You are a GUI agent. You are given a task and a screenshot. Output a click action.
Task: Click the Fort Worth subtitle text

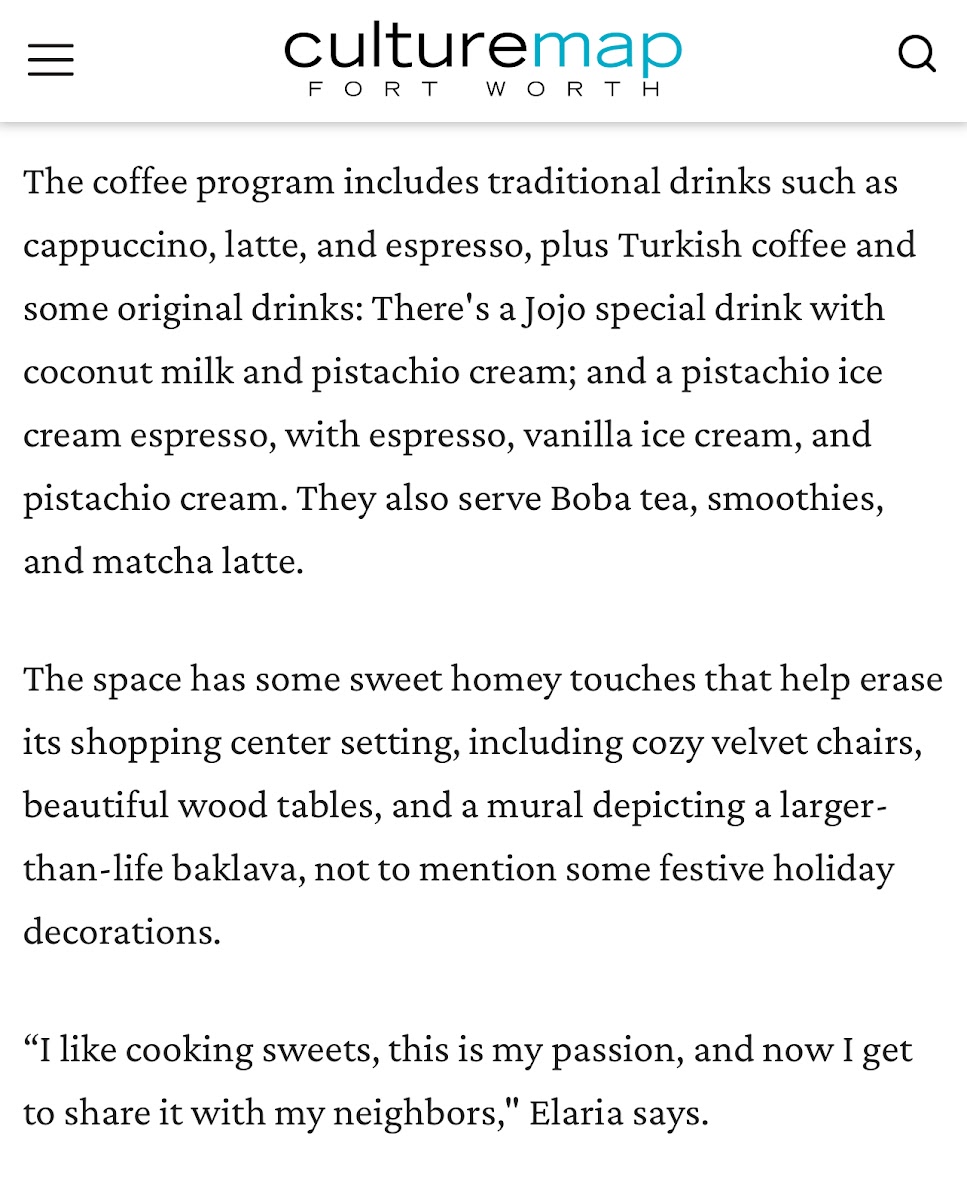click(484, 89)
